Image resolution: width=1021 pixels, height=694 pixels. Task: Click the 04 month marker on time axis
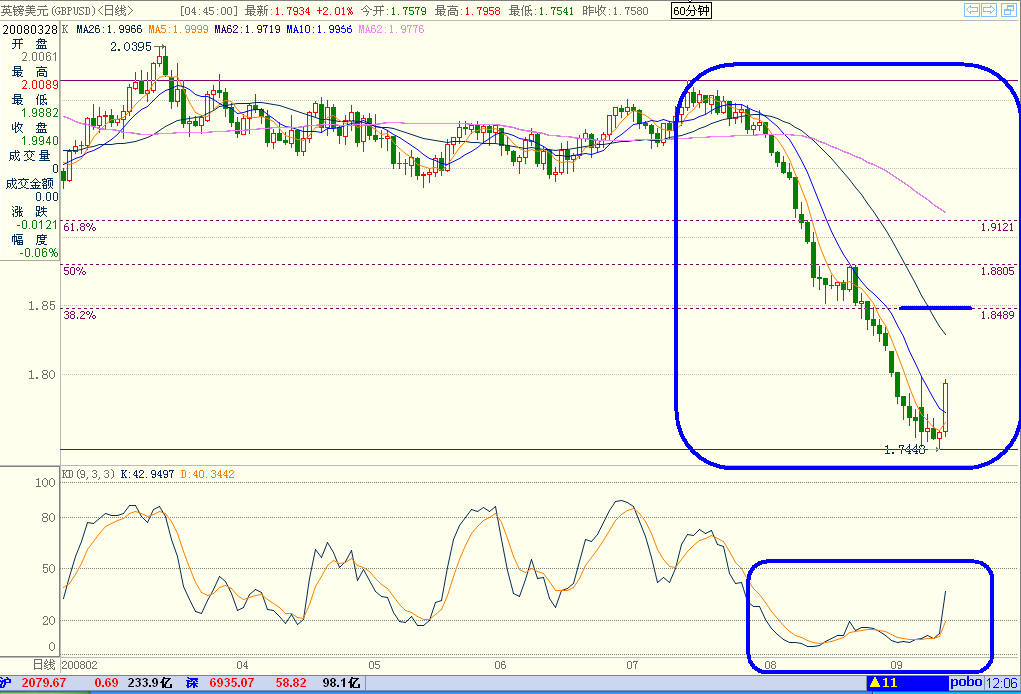pyautogui.click(x=242, y=665)
